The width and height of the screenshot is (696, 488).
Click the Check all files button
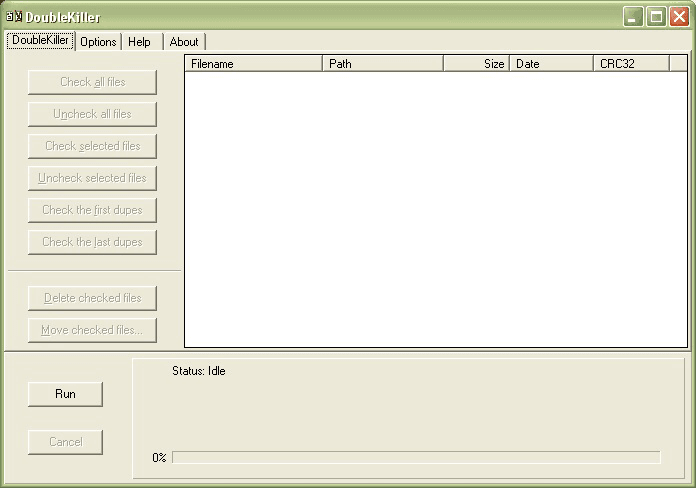(x=92, y=82)
